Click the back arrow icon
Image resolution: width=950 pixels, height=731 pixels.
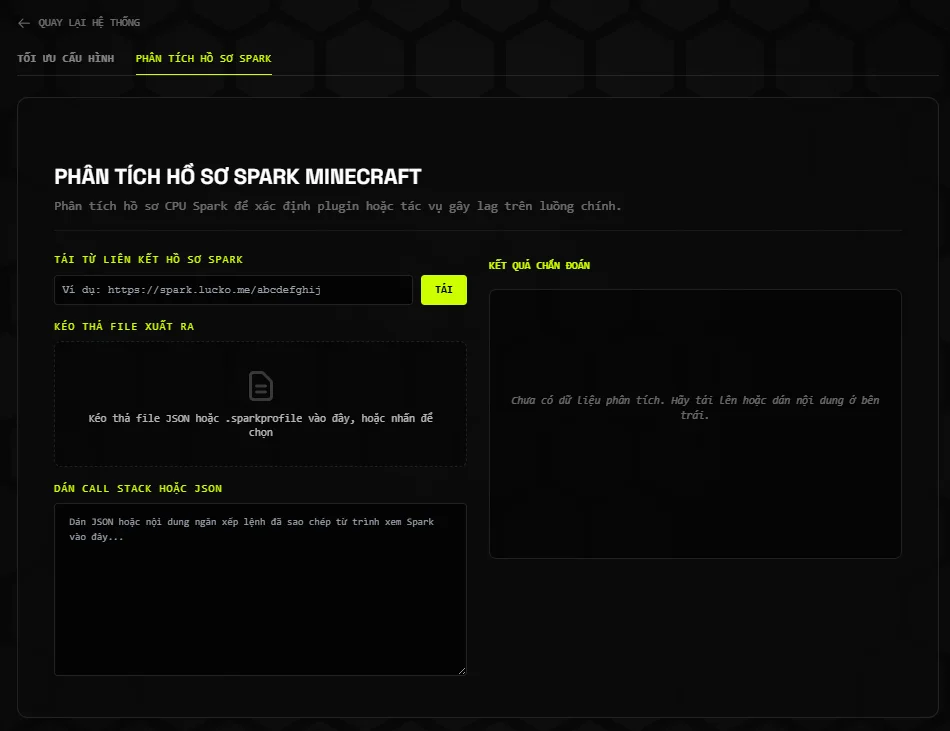[24, 23]
